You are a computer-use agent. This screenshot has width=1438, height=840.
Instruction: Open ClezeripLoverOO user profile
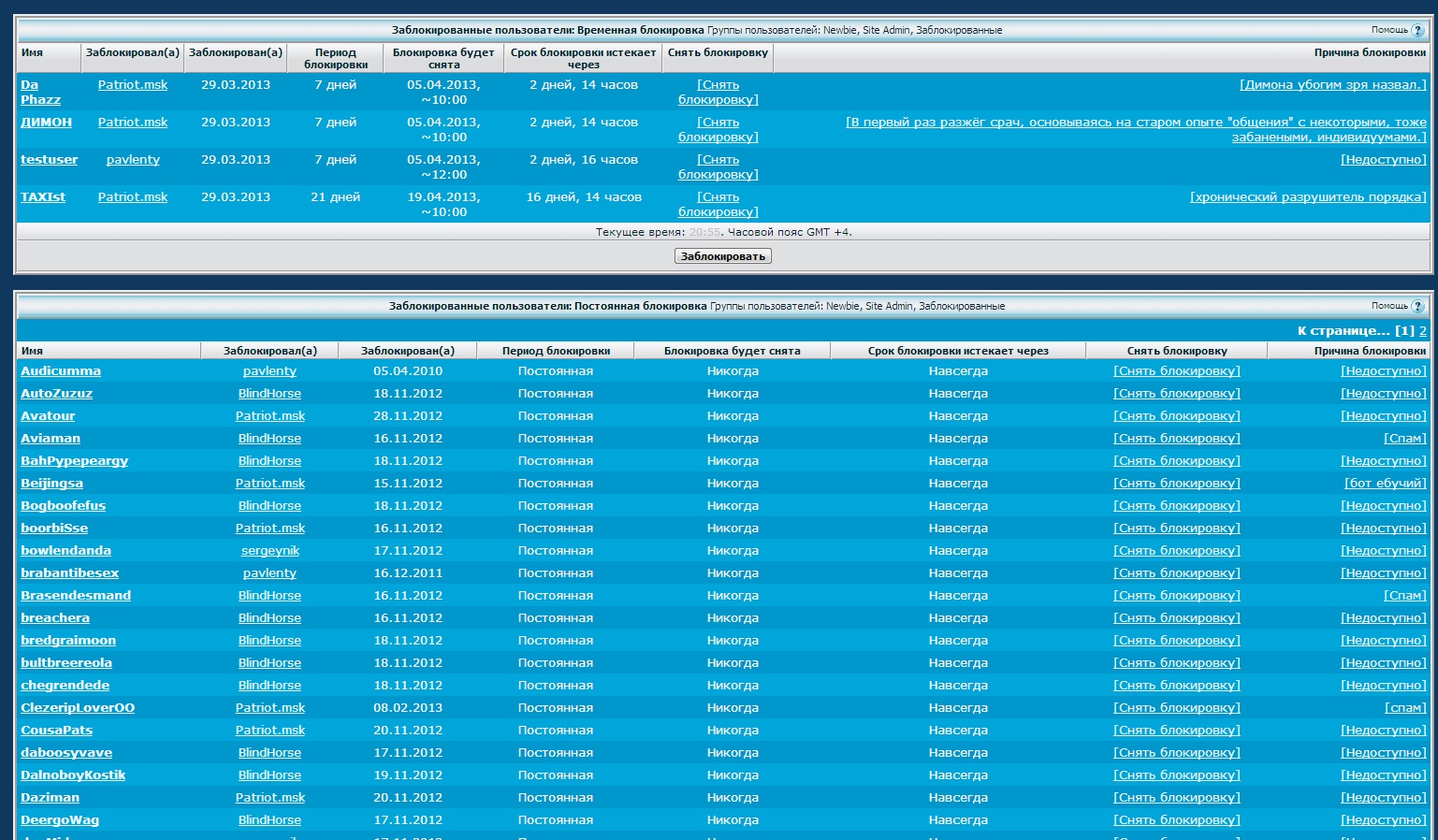[78, 708]
